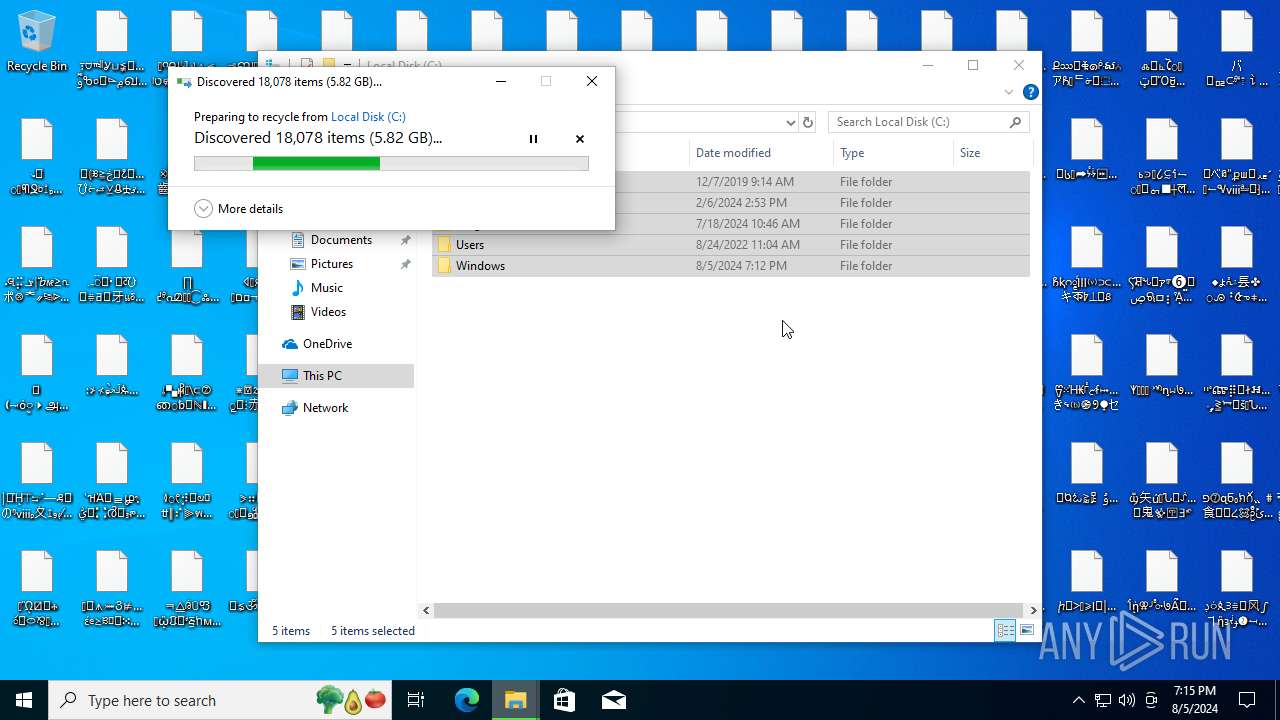1280x720 pixels.
Task: Open the Notification center icon
Action: point(1248,700)
